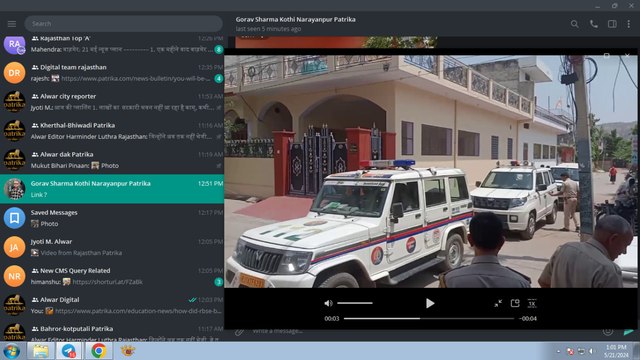Play the video
Image resolution: width=640 pixels, height=360 pixels.
click(429, 303)
